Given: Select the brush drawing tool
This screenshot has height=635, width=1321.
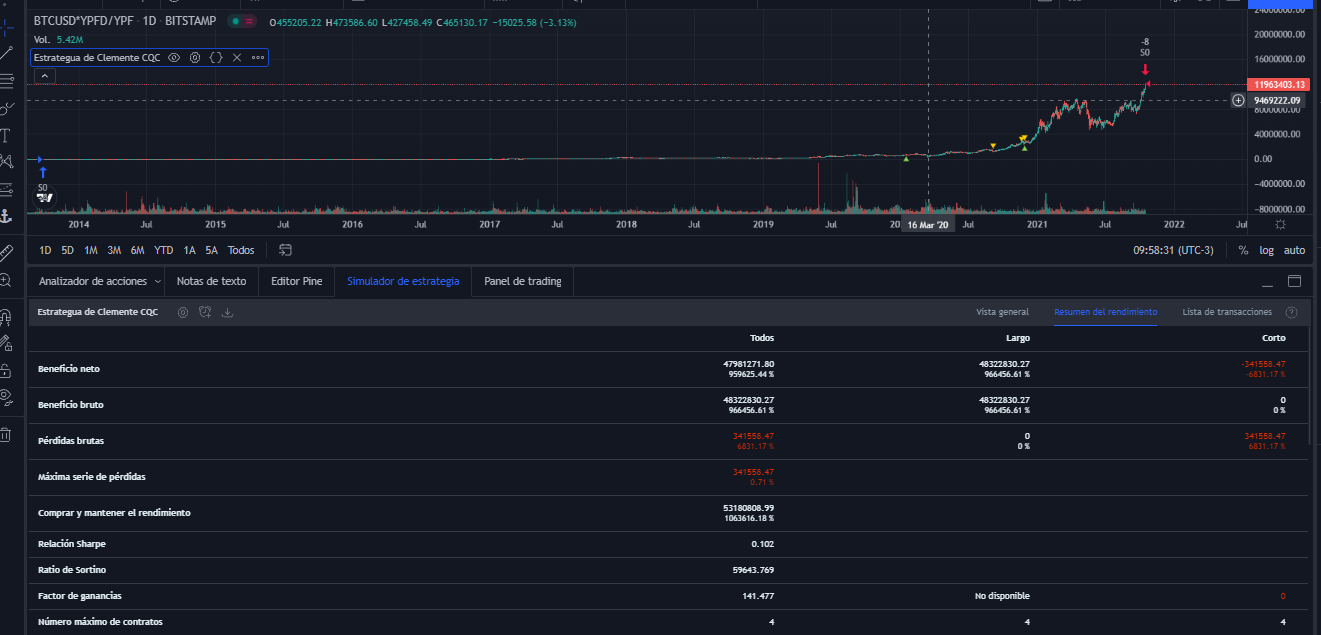Looking at the screenshot, I should click(x=5, y=108).
